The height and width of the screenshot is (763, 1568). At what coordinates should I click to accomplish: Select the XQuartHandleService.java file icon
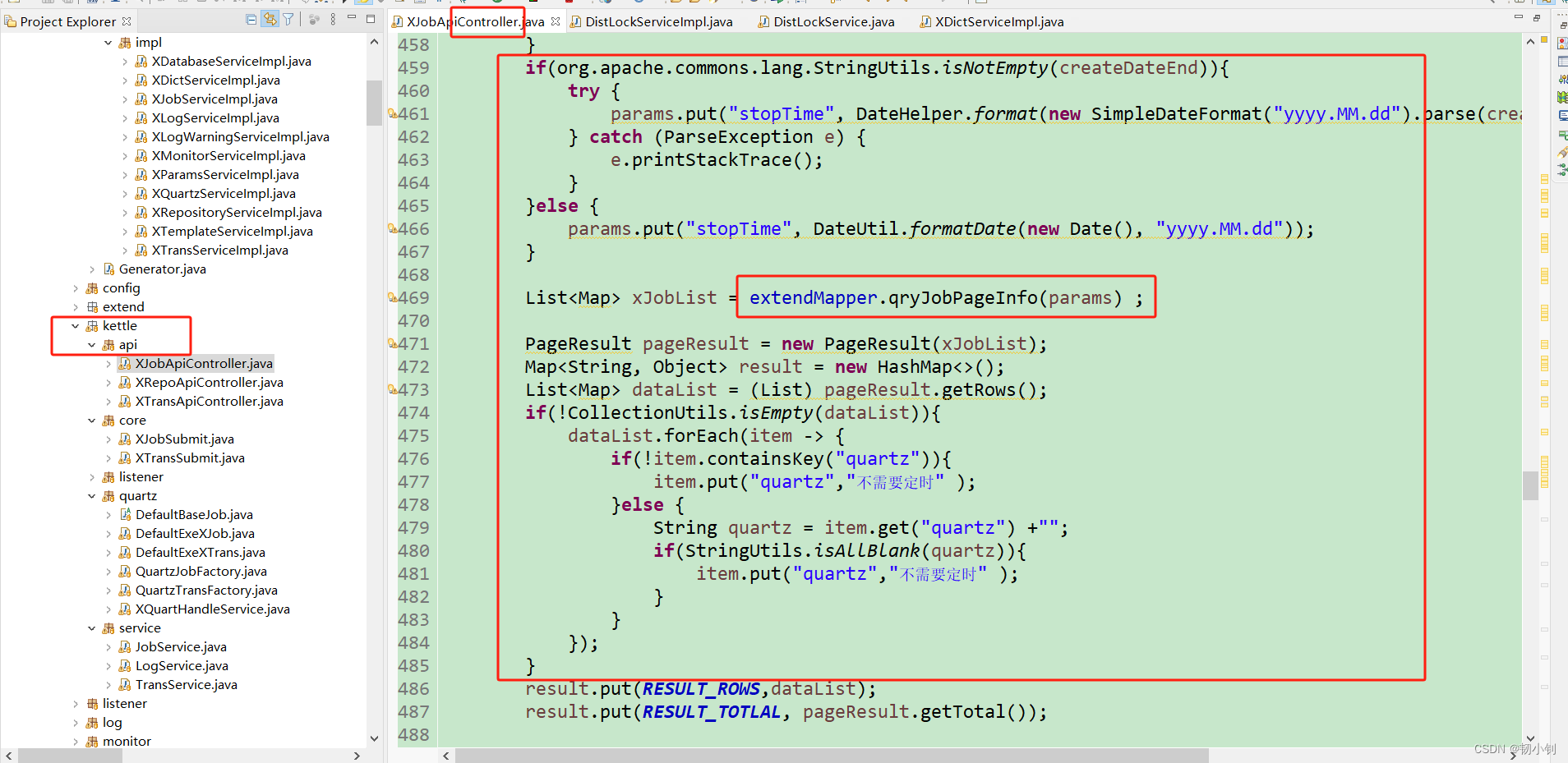pyautogui.click(x=125, y=609)
